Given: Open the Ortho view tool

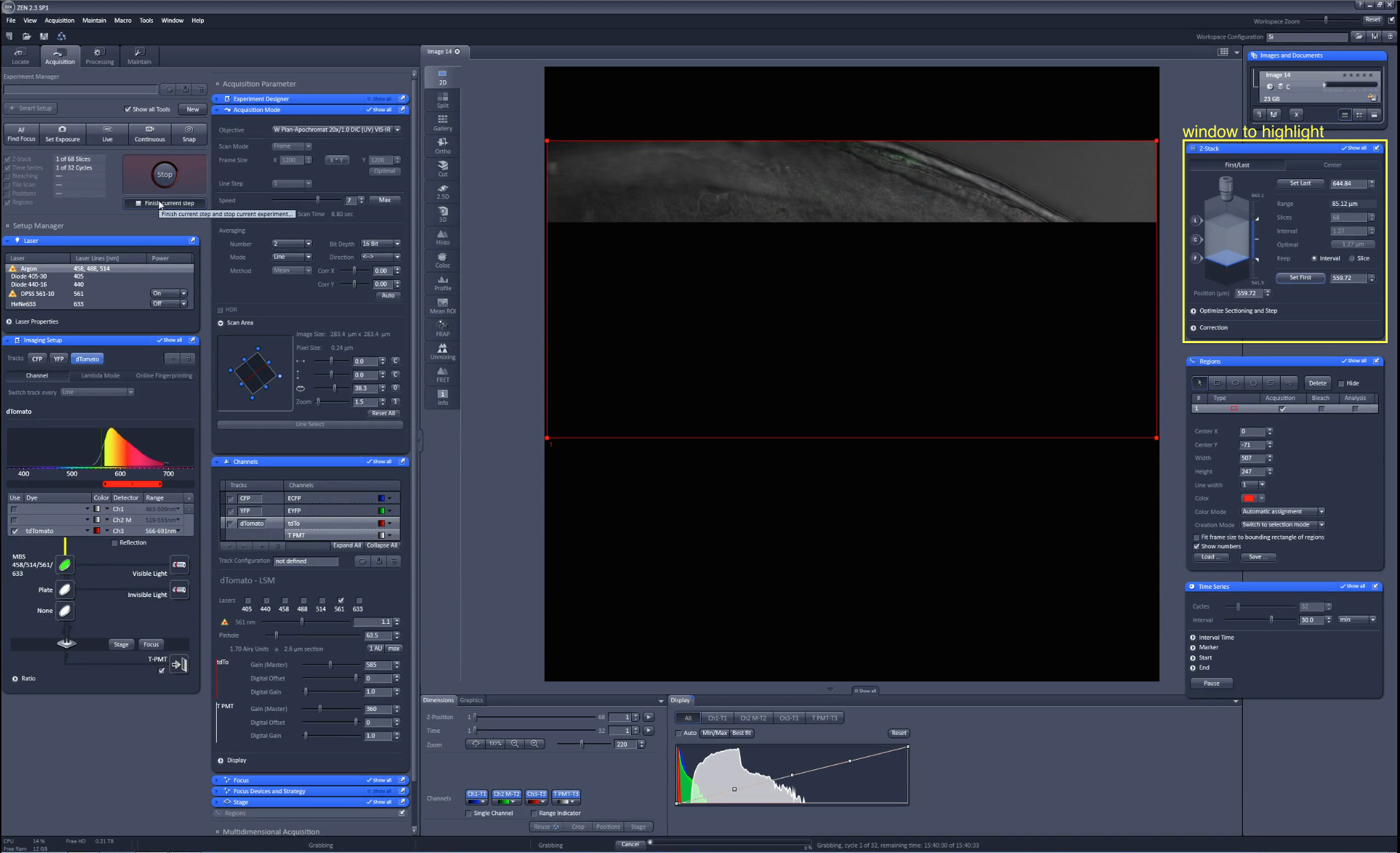Looking at the screenshot, I should click(442, 145).
